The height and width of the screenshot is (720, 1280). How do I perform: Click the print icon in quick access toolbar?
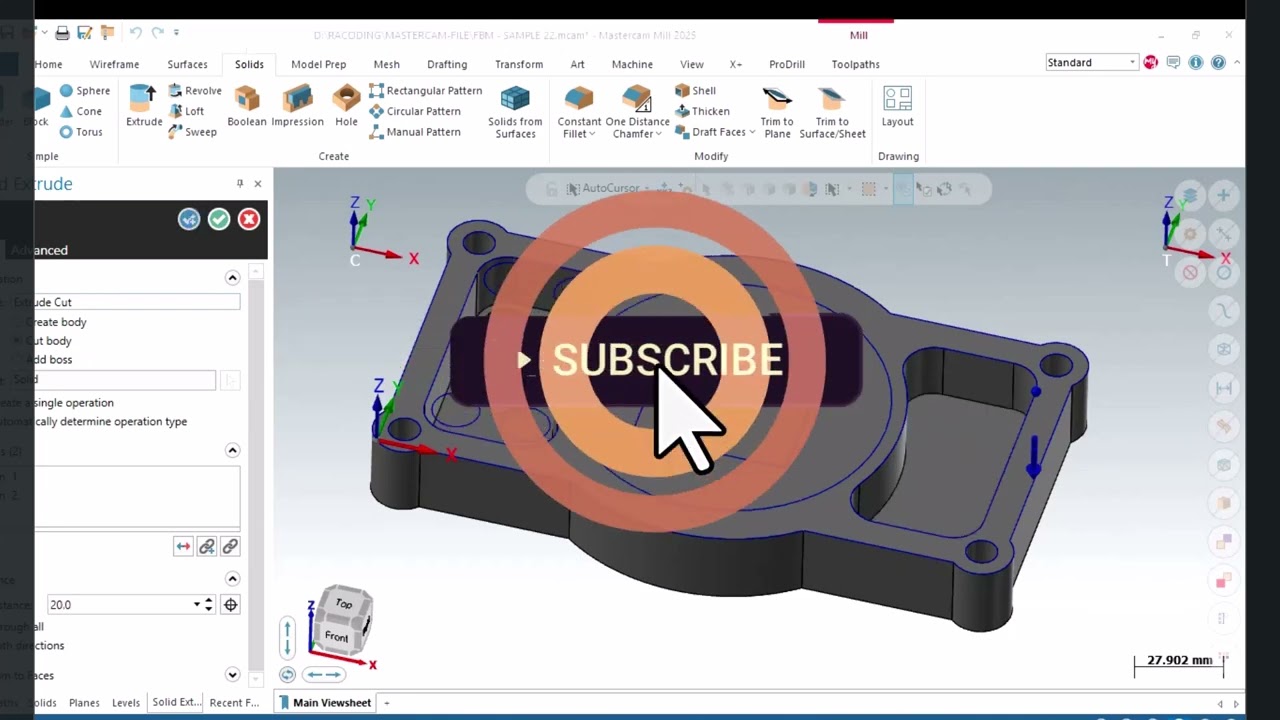62,33
